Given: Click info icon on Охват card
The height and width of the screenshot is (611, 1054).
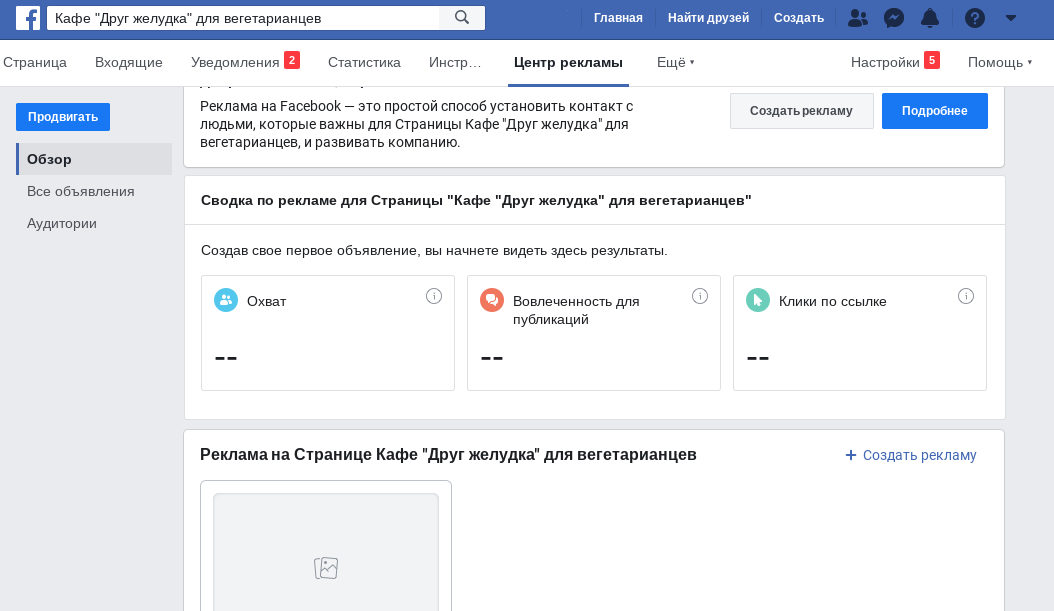Looking at the screenshot, I should coord(434,296).
